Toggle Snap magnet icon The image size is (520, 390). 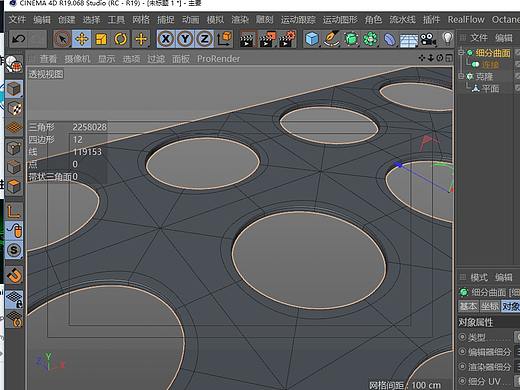(x=14, y=275)
